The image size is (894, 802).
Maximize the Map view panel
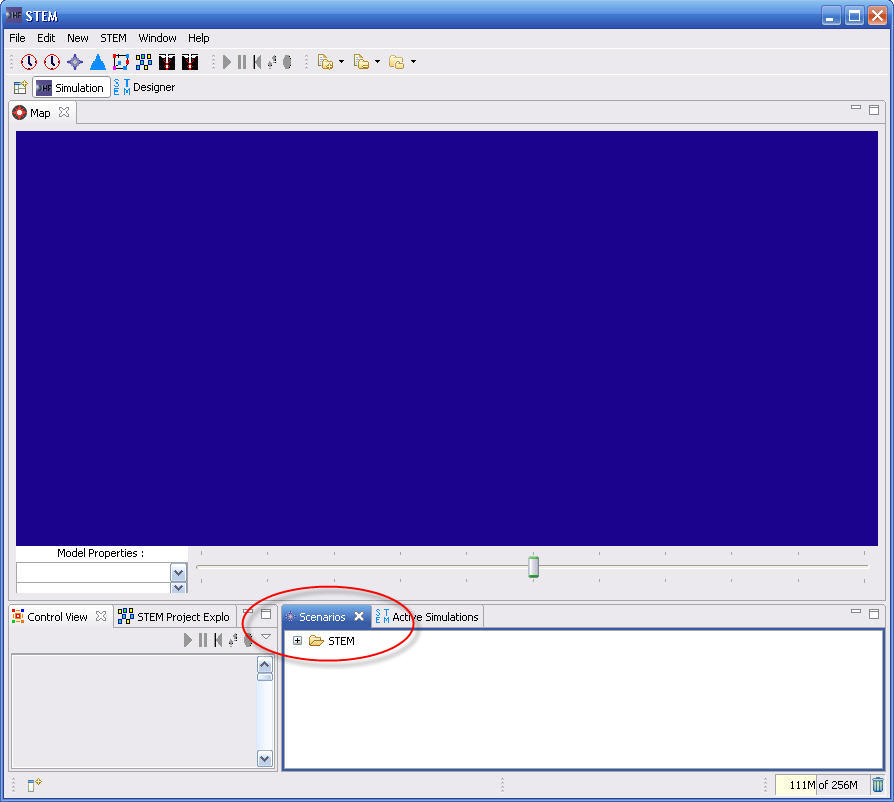873,110
